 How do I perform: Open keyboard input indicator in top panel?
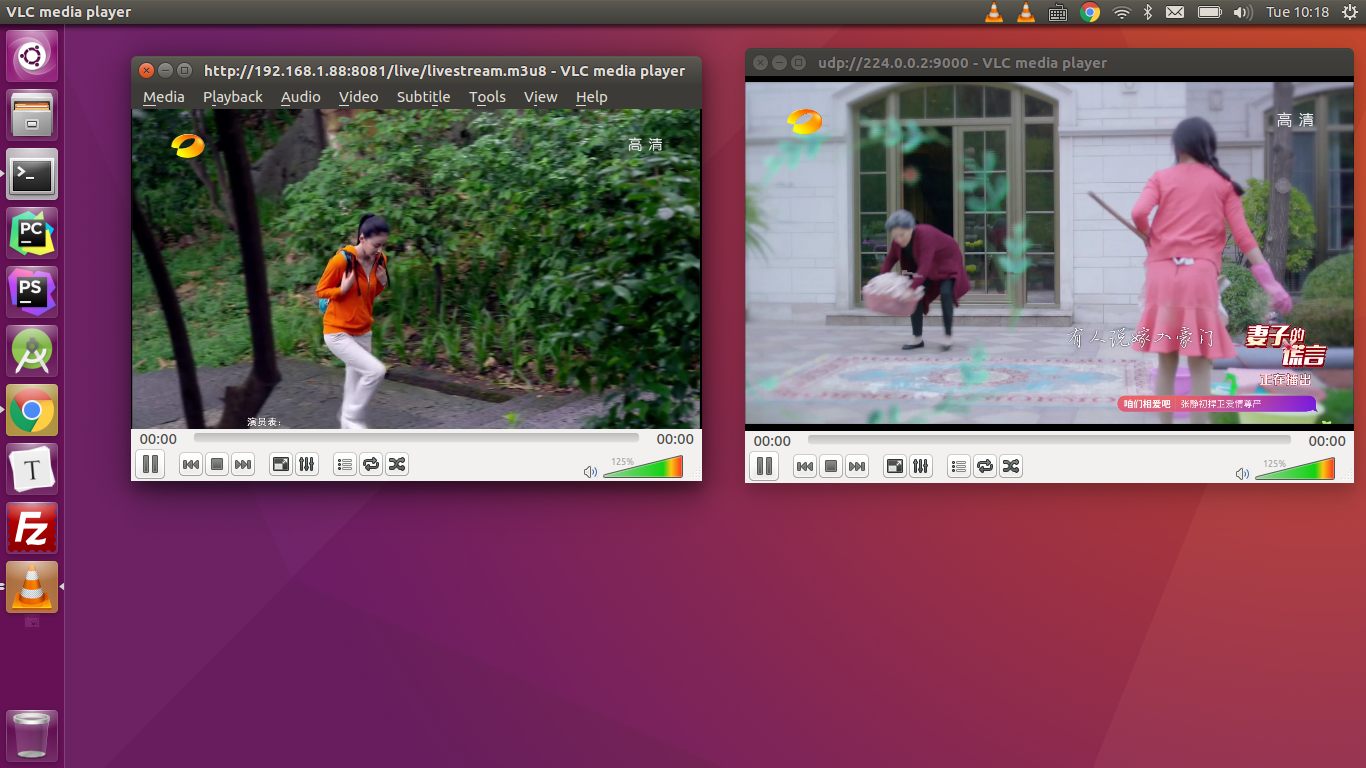tap(1058, 12)
